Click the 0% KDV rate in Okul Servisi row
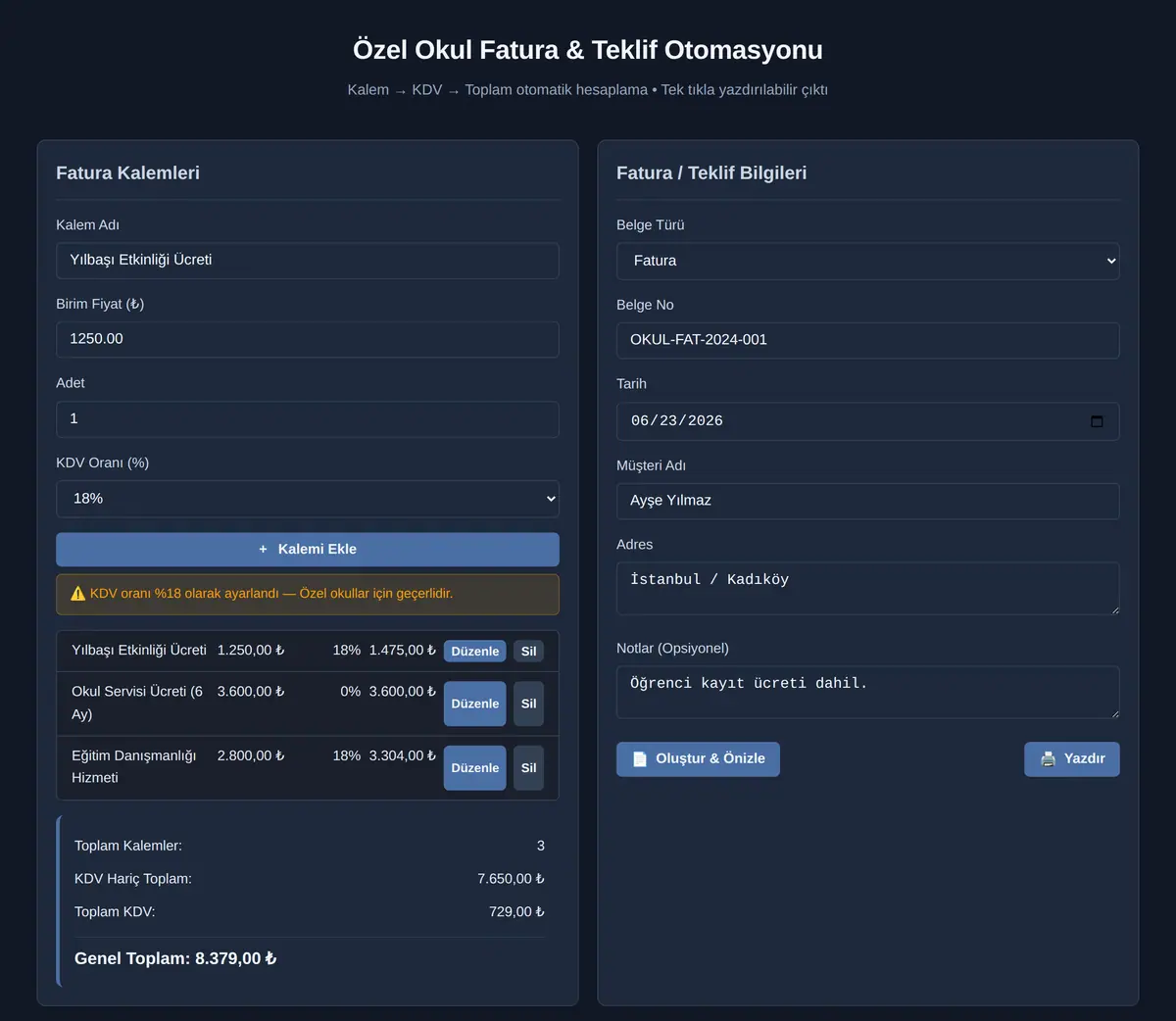The width and height of the screenshot is (1176, 1021). tap(350, 692)
